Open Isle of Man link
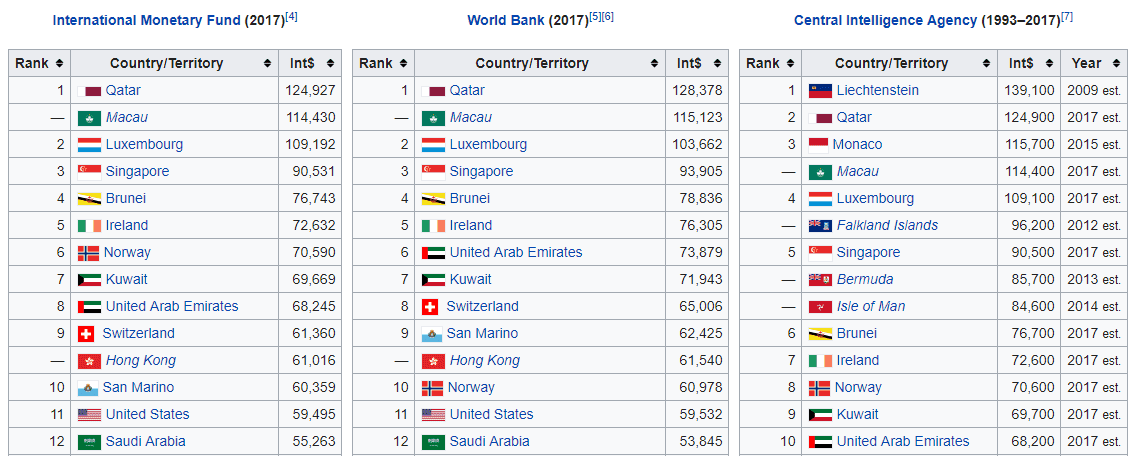The height and width of the screenshot is (456, 1135). [871, 307]
